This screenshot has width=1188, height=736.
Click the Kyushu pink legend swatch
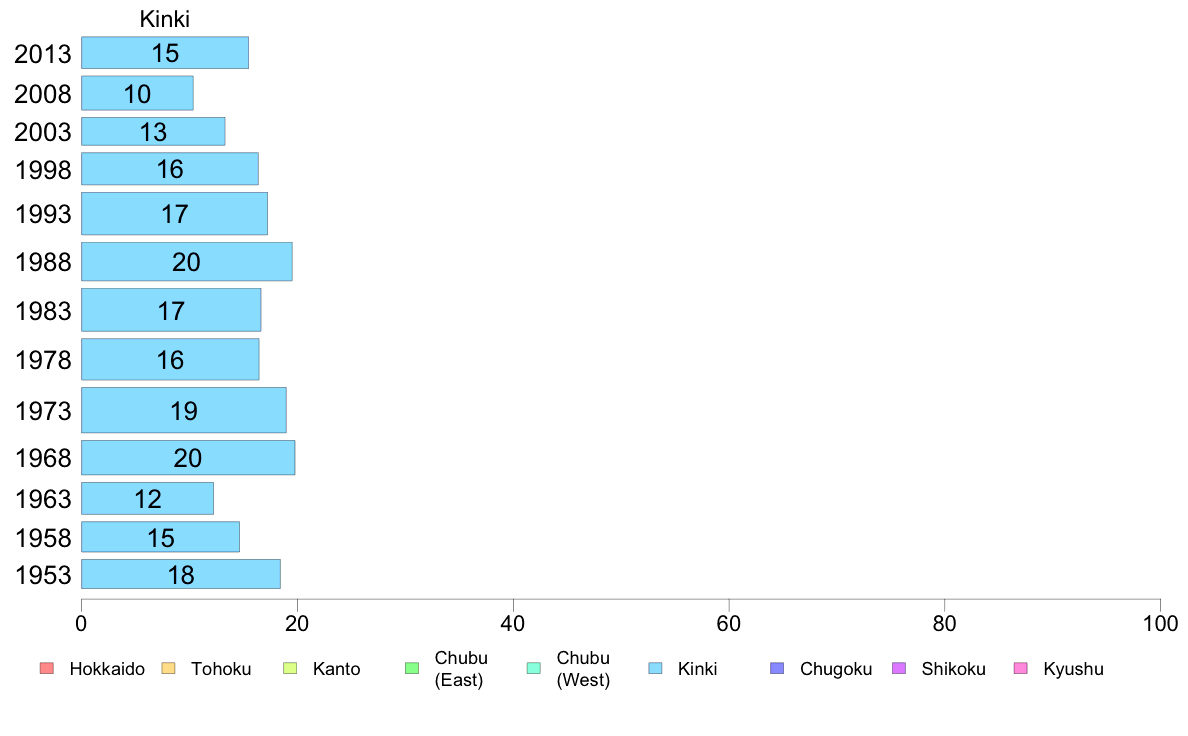coord(1021,668)
